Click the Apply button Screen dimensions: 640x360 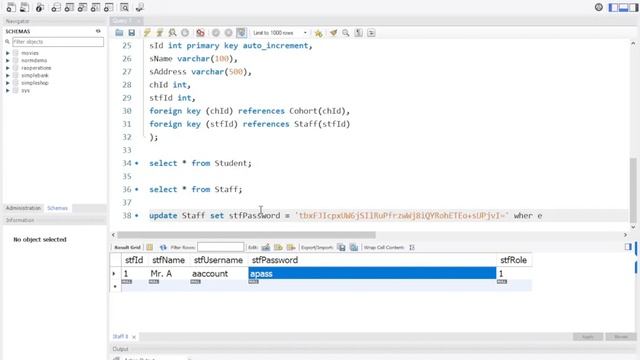pos(588,337)
